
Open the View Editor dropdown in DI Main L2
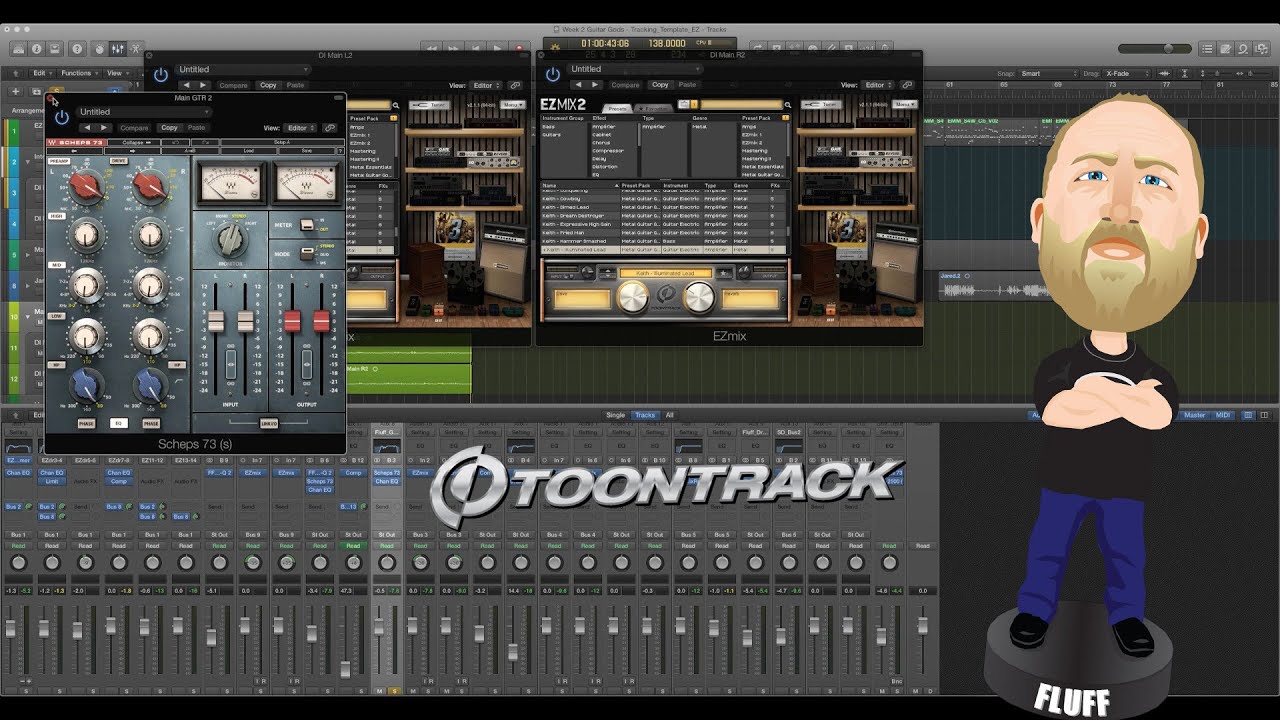click(485, 85)
